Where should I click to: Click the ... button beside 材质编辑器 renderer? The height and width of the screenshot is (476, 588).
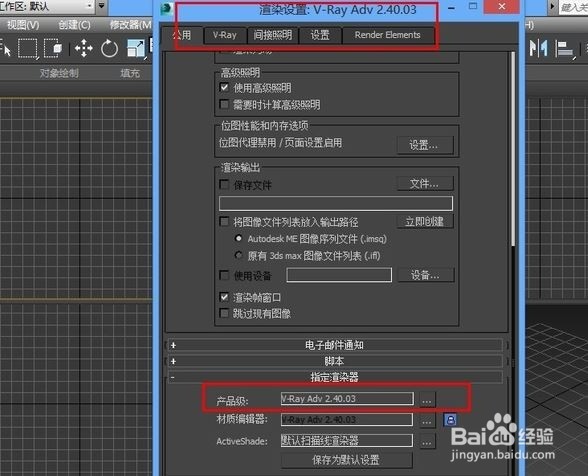pyautogui.click(x=427, y=420)
